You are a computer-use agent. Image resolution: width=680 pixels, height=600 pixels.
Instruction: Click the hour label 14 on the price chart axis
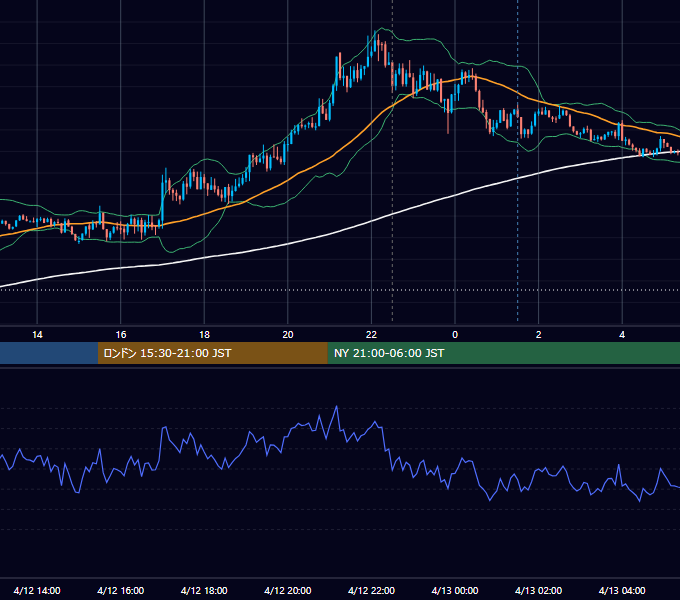click(37, 335)
